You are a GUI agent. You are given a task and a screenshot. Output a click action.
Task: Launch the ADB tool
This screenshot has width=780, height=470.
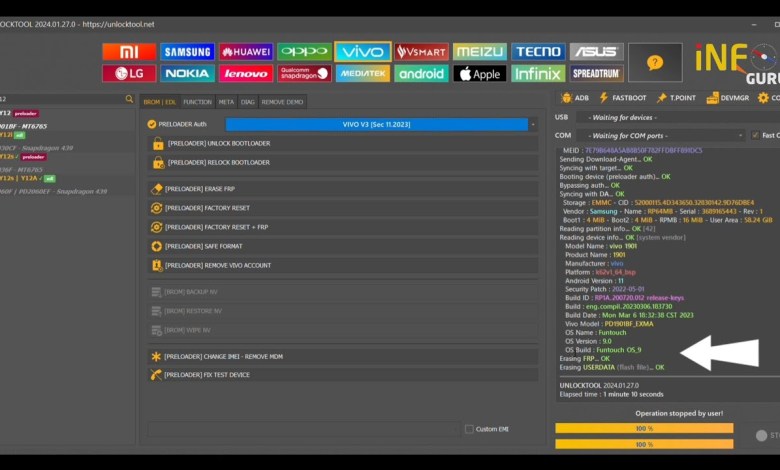[575, 98]
